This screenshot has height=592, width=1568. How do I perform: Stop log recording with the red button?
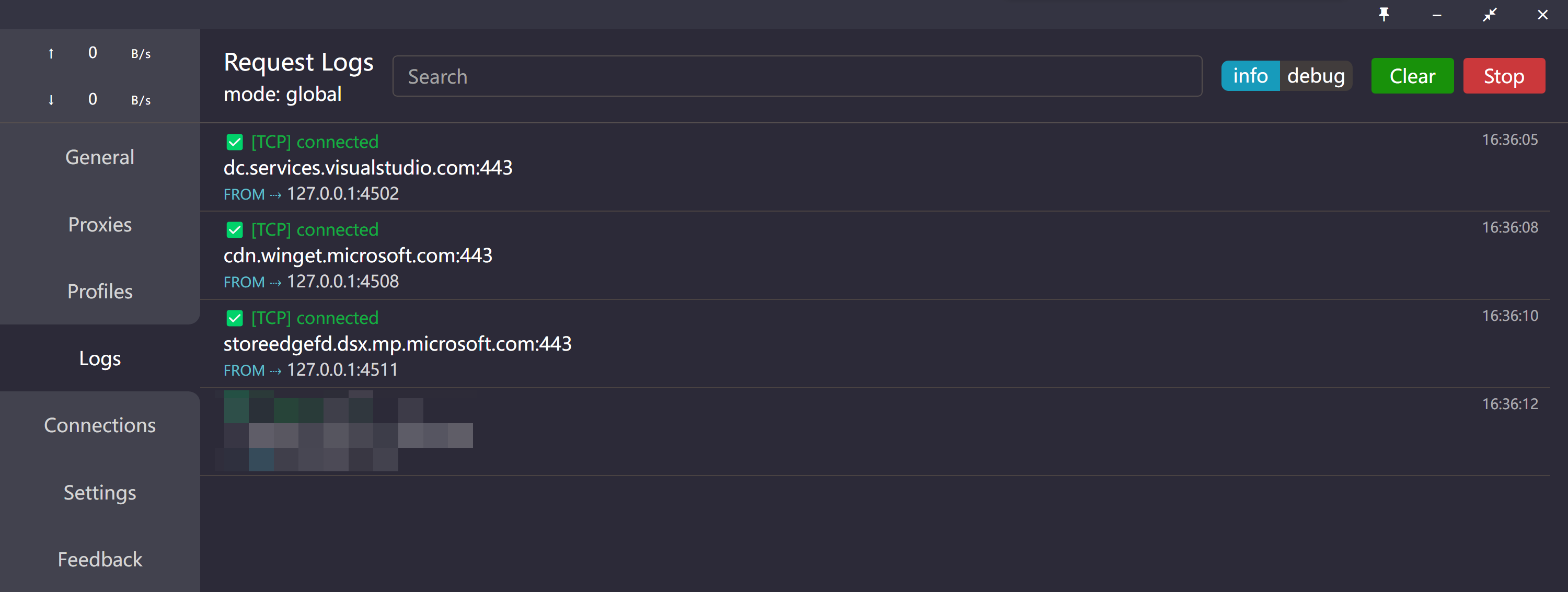click(x=1504, y=76)
